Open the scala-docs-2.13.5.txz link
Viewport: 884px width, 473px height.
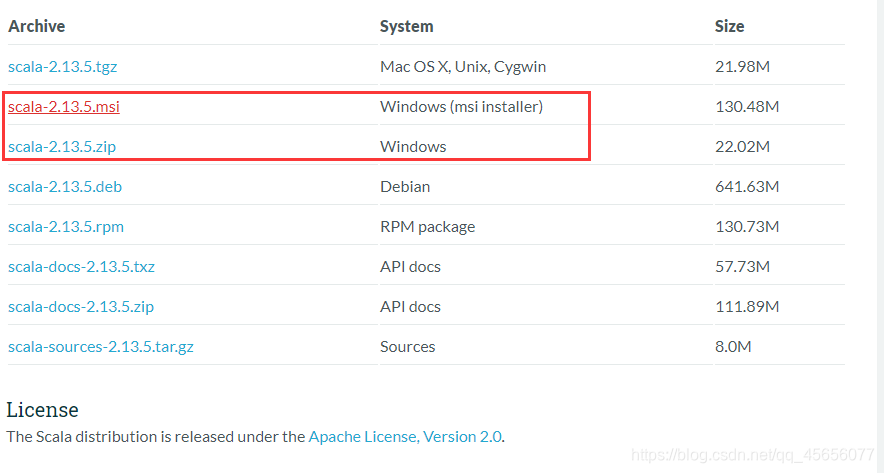coord(81,267)
